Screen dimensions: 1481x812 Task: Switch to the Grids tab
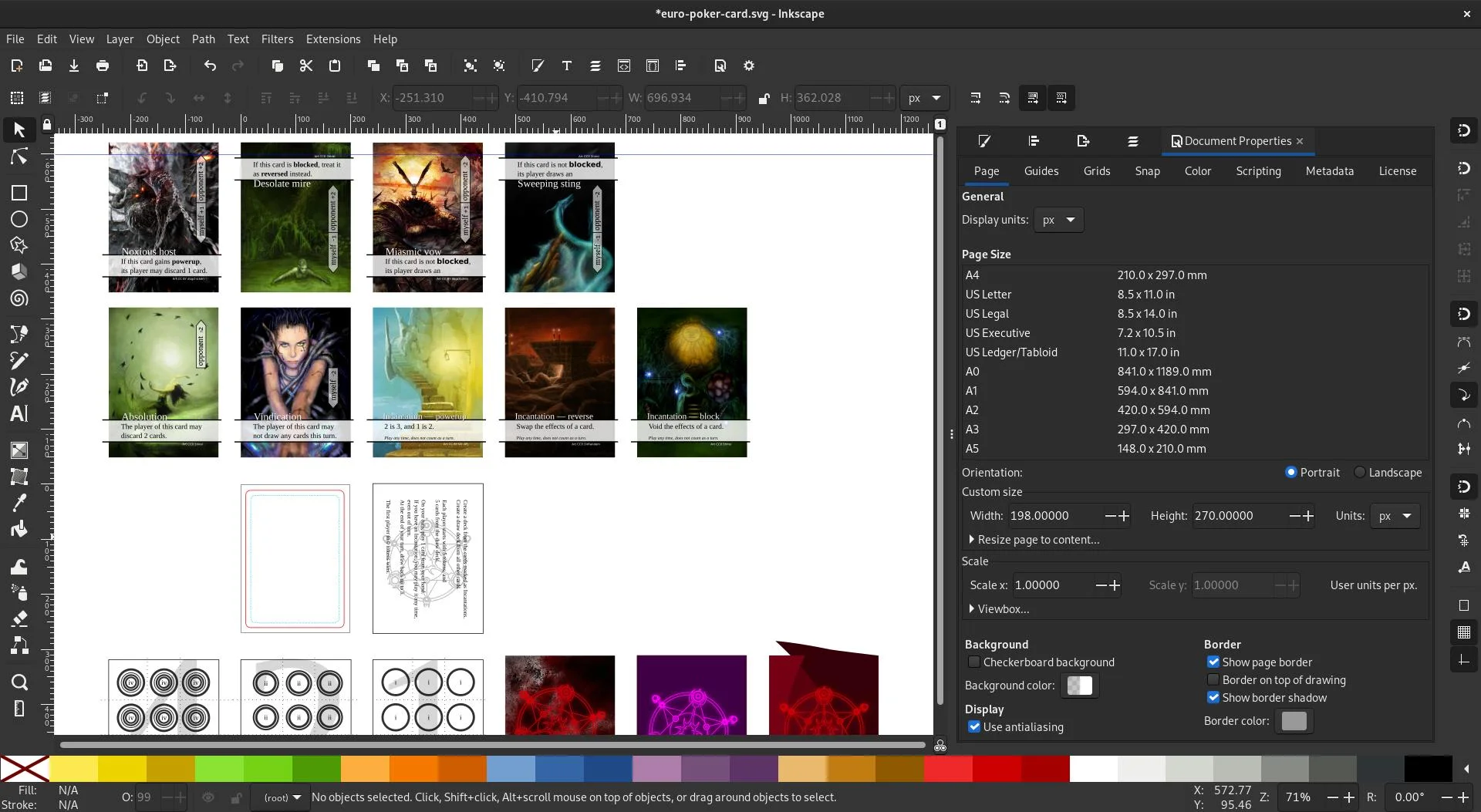[1097, 171]
